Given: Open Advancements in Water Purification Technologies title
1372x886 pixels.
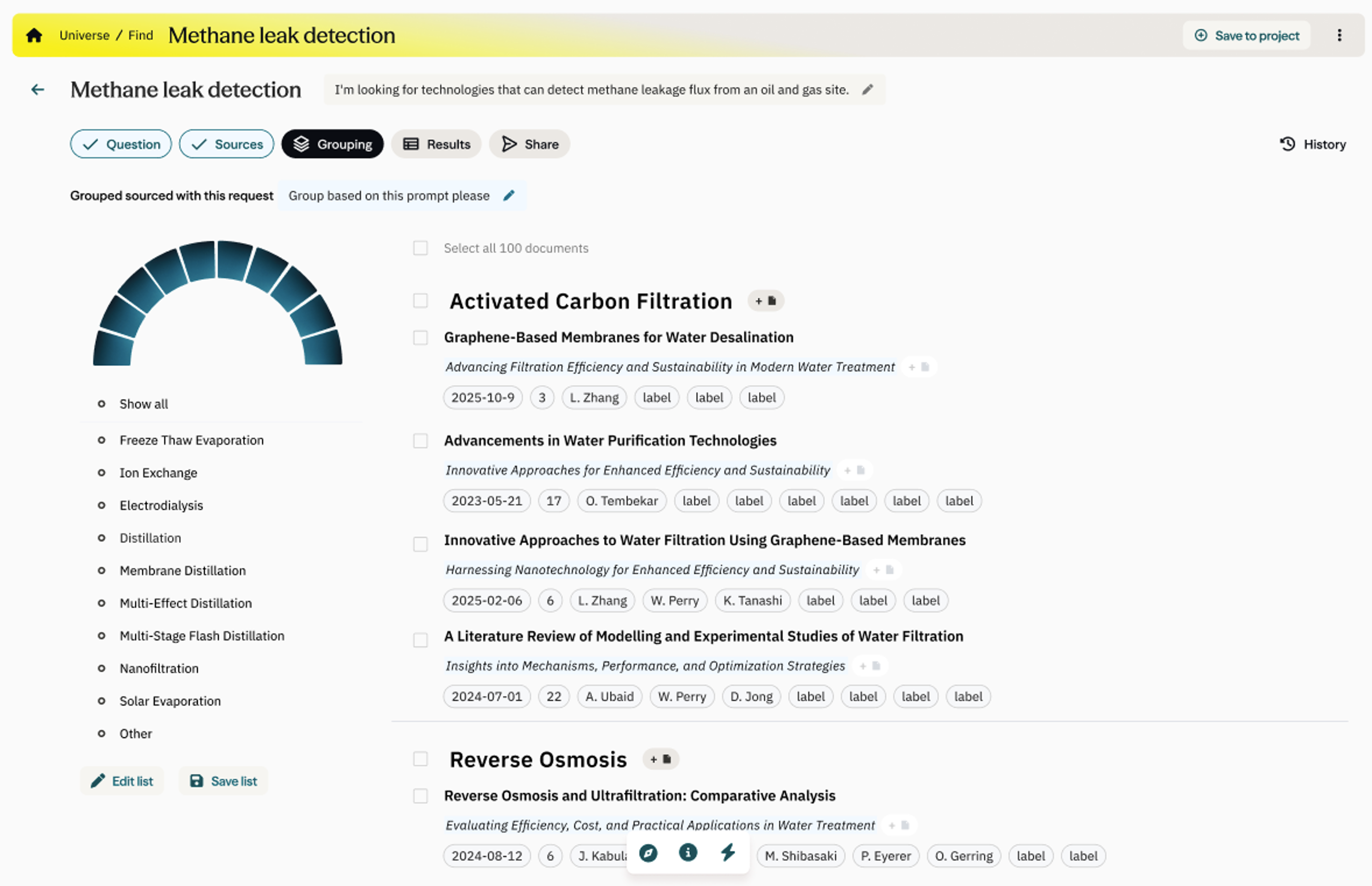Looking at the screenshot, I should [610, 441].
